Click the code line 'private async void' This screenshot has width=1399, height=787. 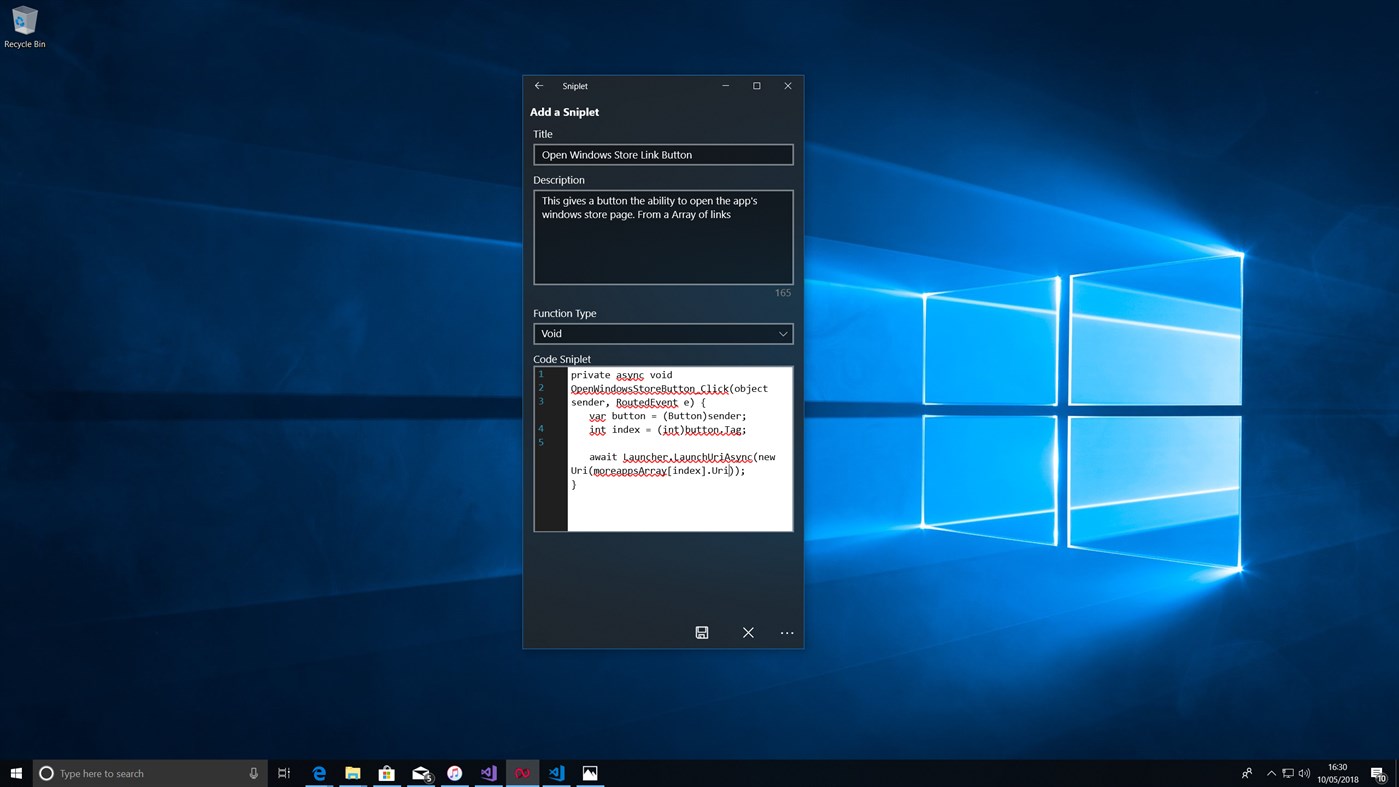621,375
